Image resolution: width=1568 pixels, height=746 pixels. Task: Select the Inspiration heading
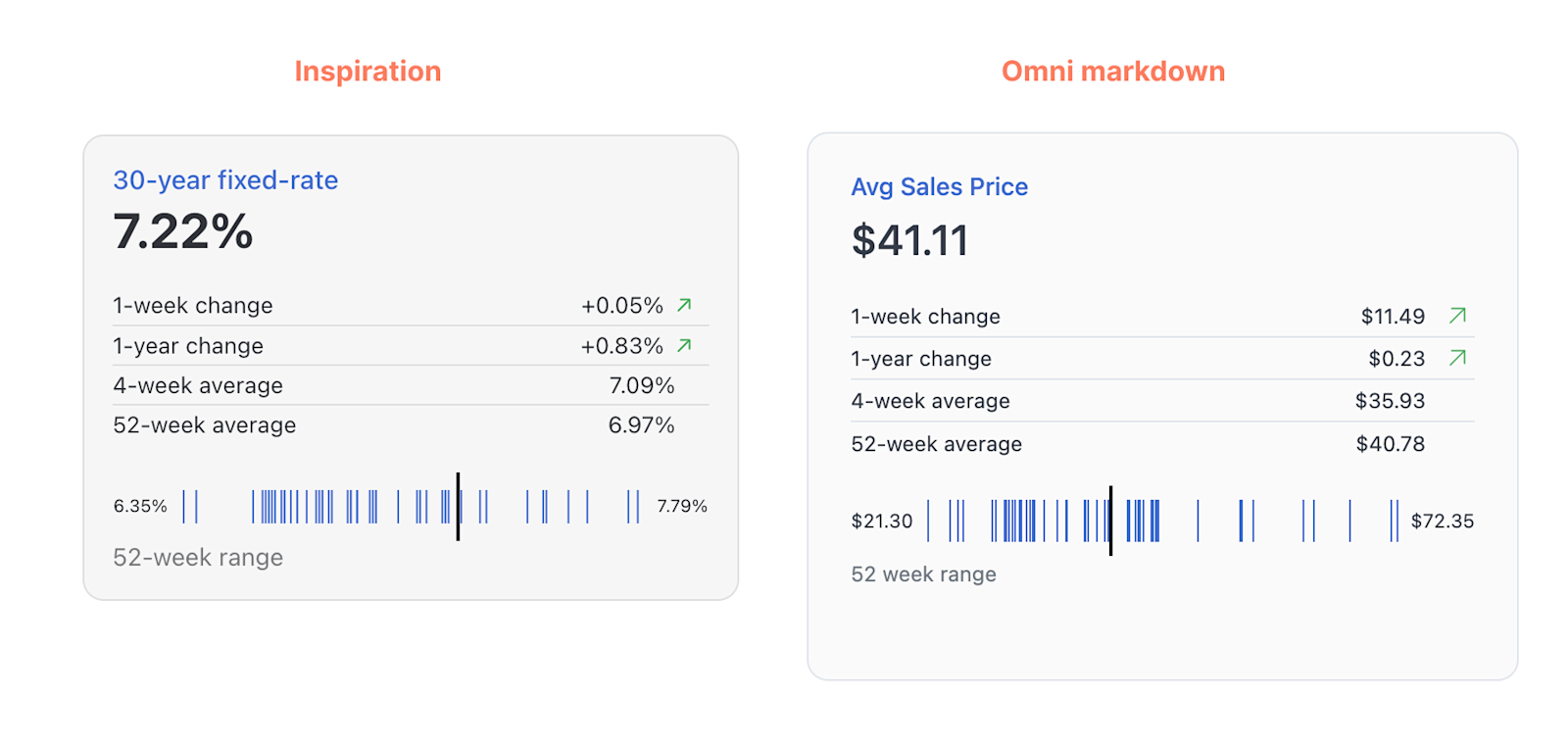click(367, 72)
